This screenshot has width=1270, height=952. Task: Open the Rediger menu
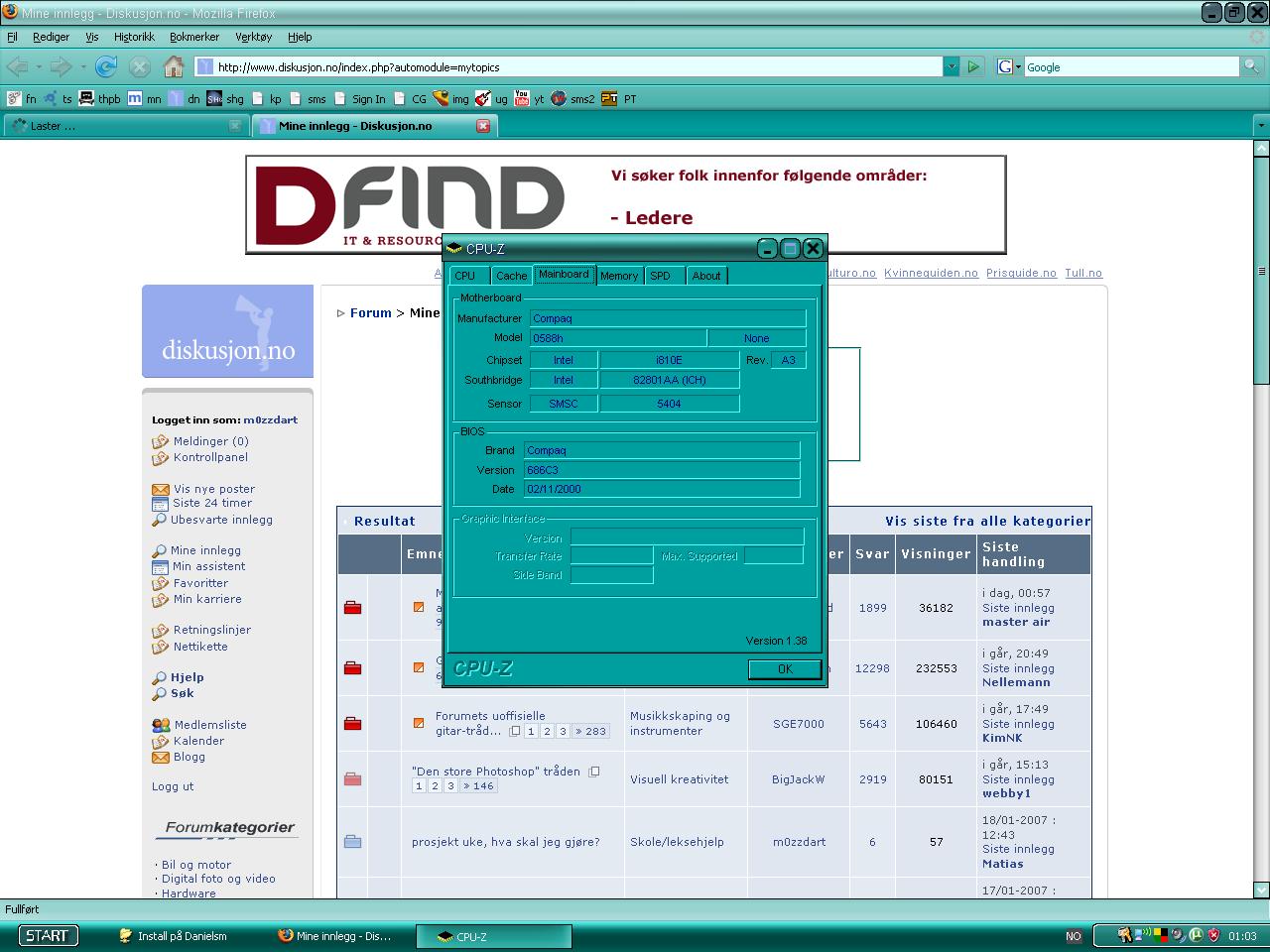point(51,37)
